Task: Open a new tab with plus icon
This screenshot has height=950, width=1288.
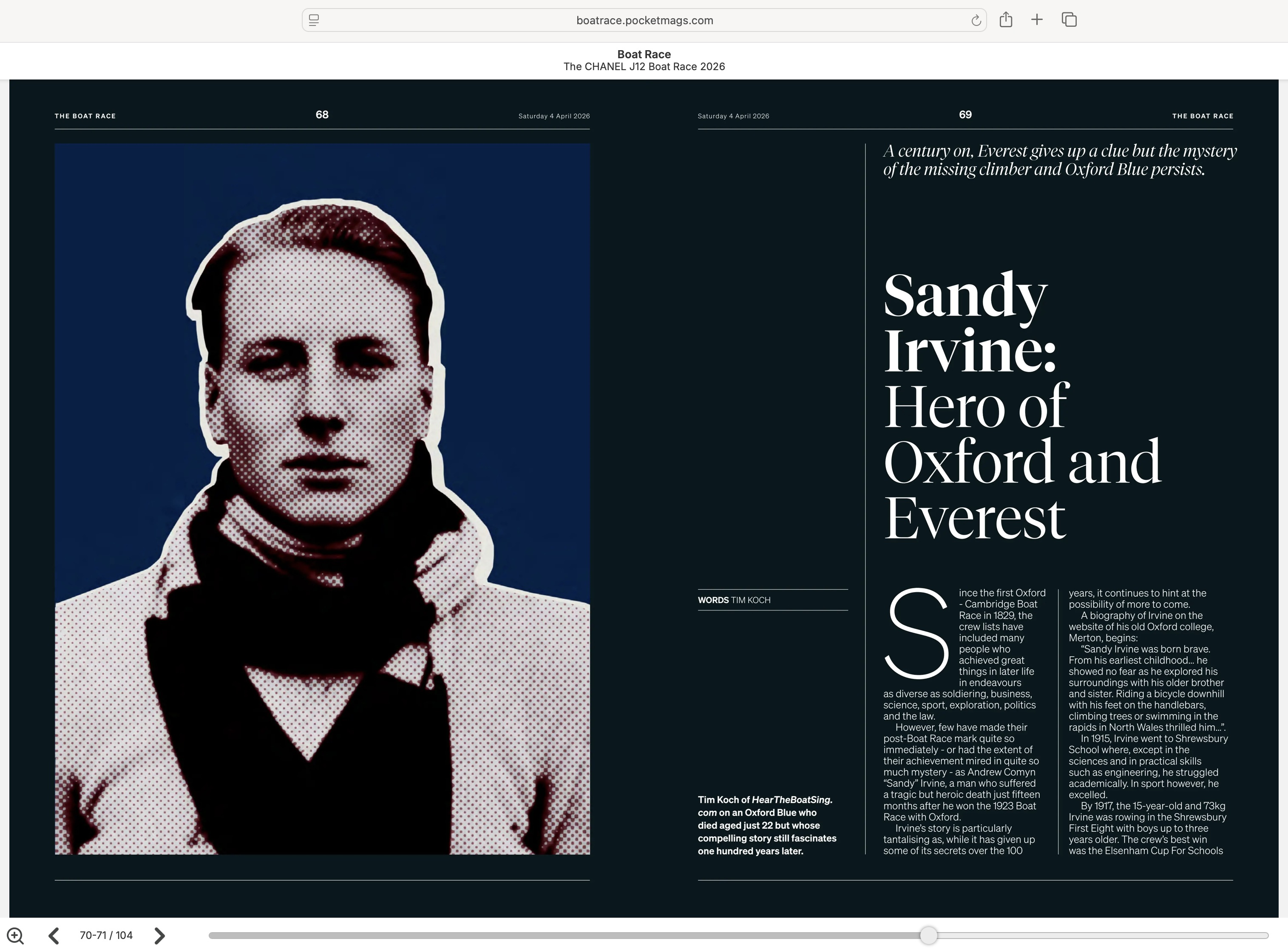Action: (x=1037, y=20)
